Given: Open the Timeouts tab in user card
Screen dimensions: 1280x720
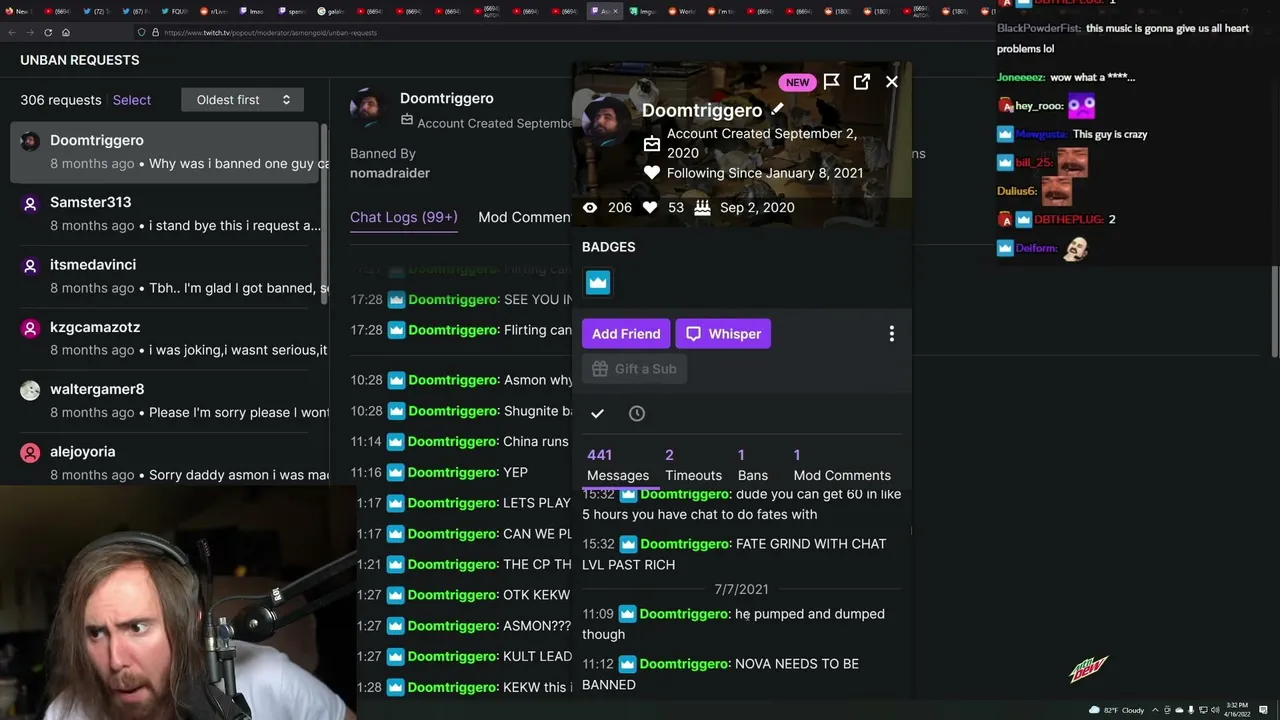Looking at the screenshot, I should pyautogui.click(x=693, y=465).
